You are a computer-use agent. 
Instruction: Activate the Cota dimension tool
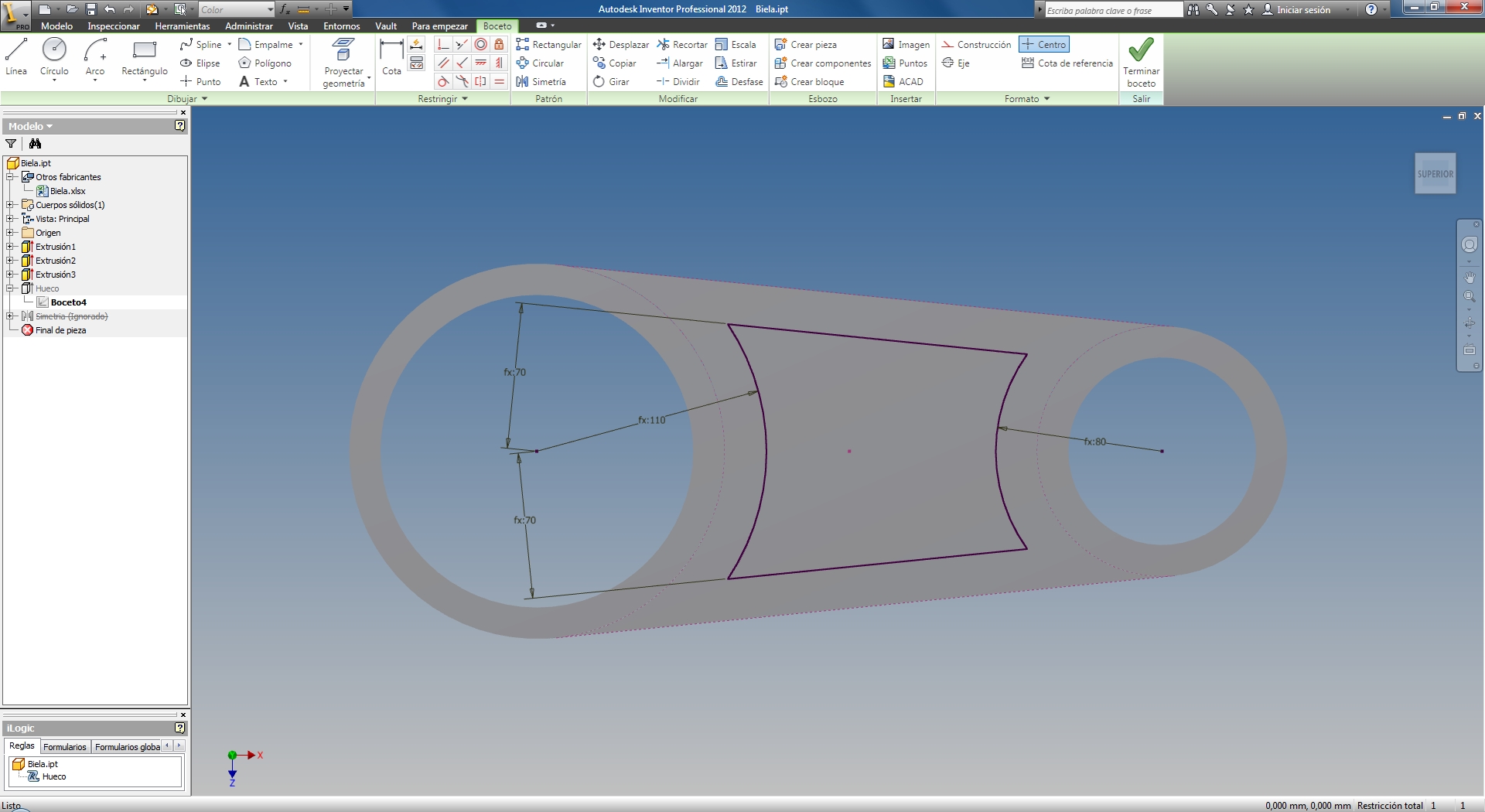391,57
